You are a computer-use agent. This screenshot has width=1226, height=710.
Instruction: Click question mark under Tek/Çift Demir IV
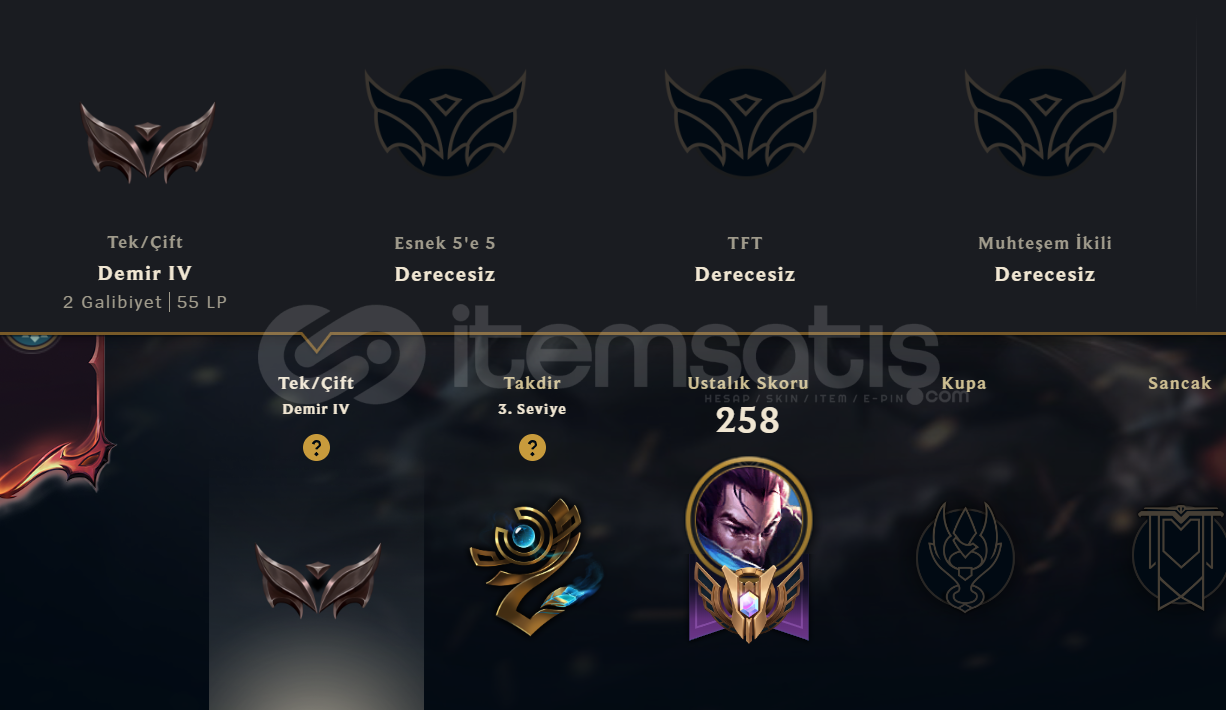pos(316,448)
